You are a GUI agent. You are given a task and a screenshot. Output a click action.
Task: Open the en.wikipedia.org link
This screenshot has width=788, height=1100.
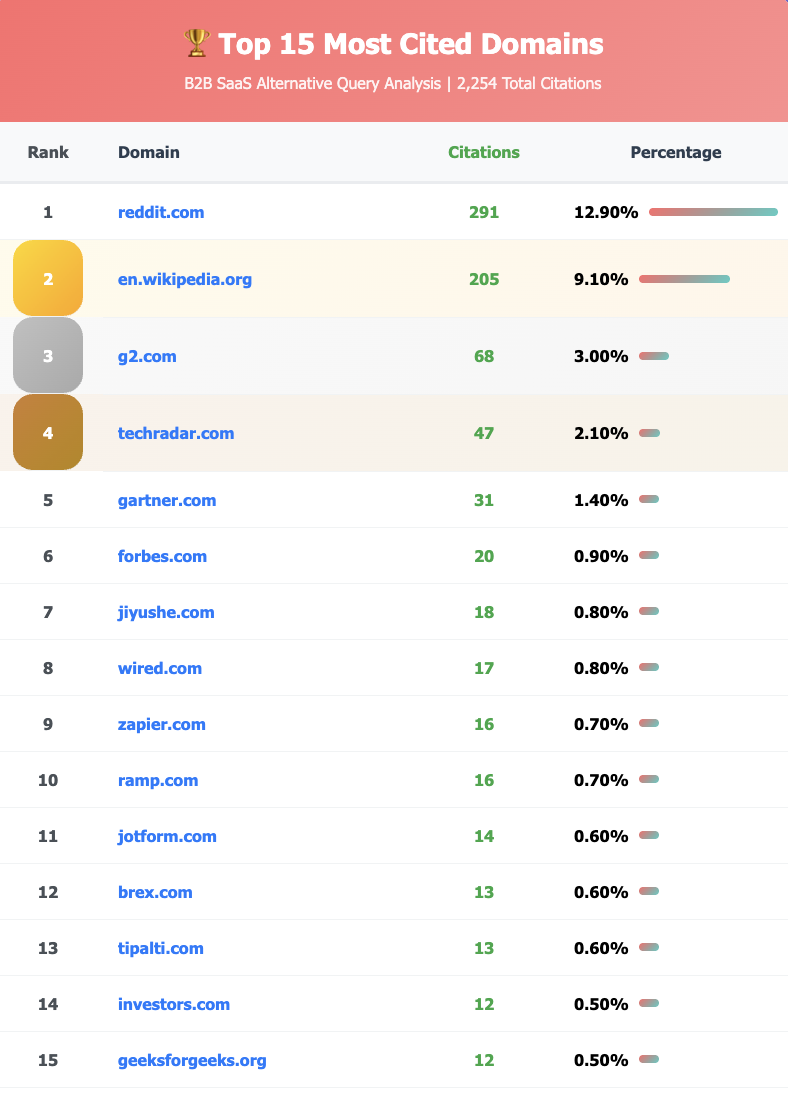pyautogui.click(x=185, y=279)
